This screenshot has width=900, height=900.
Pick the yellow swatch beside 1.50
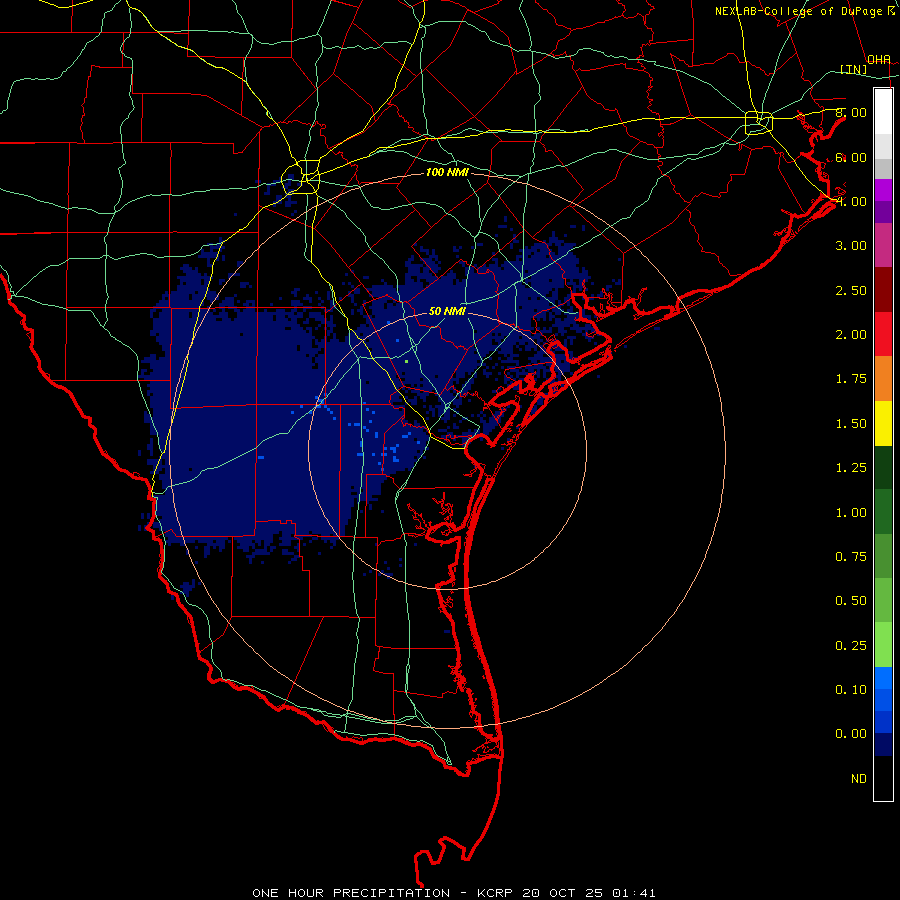tap(883, 423)
